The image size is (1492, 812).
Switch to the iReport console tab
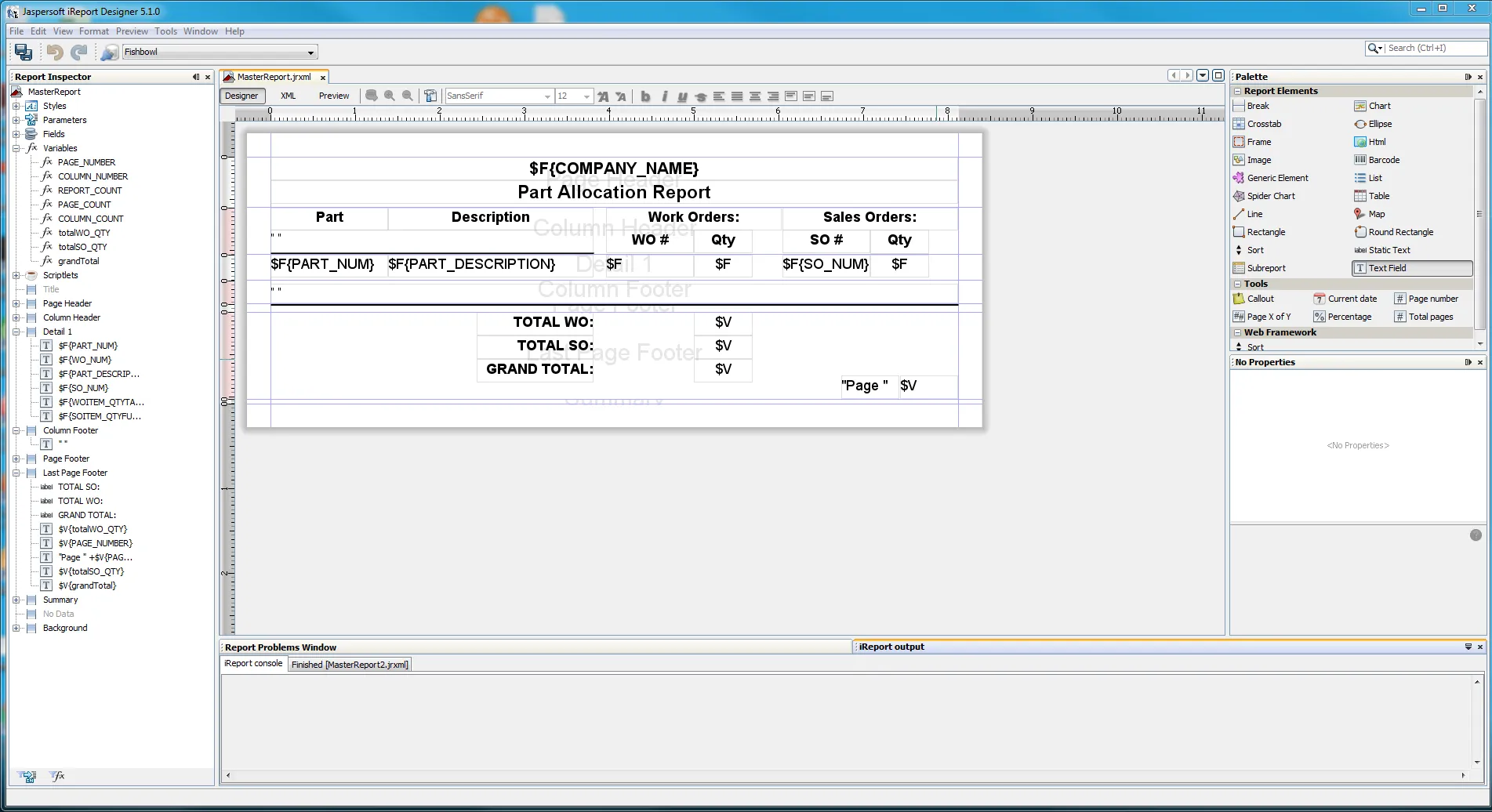(x=253, y=664)
